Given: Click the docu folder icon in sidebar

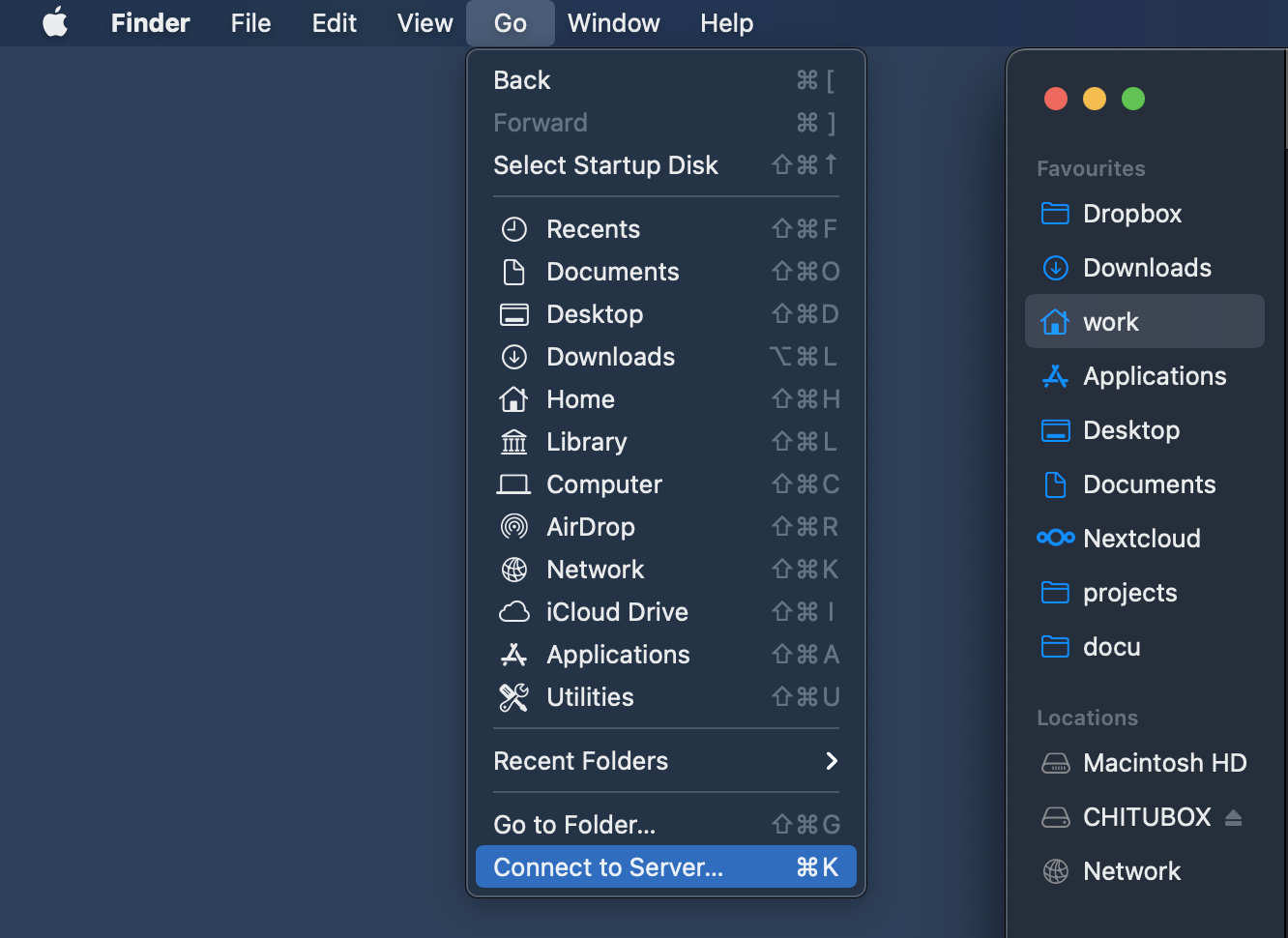Looking at the screenshot, I should tap(1055, 647).
